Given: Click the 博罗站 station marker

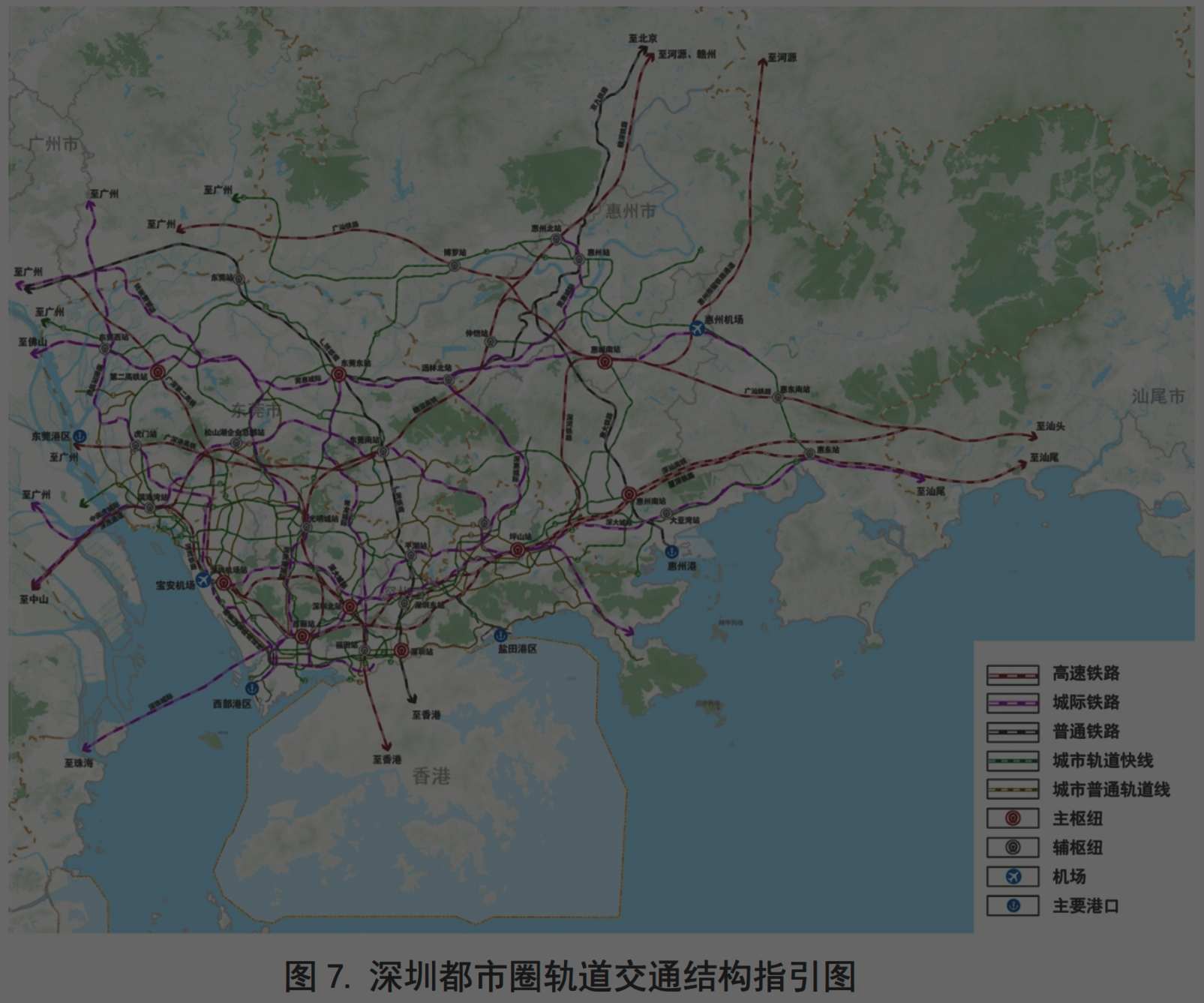Looking at the screenshot, I should pyautogui.click(x=453, y=265).
